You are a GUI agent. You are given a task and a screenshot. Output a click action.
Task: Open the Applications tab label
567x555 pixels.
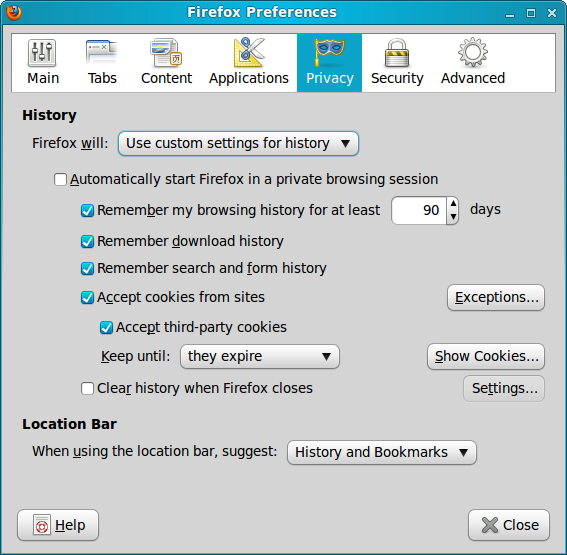249,78
